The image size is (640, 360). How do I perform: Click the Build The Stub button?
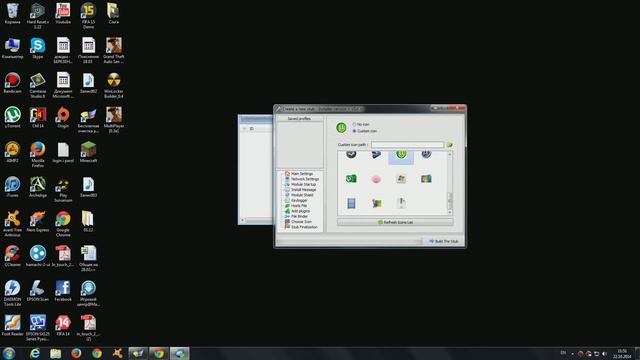tap(443, 241)
